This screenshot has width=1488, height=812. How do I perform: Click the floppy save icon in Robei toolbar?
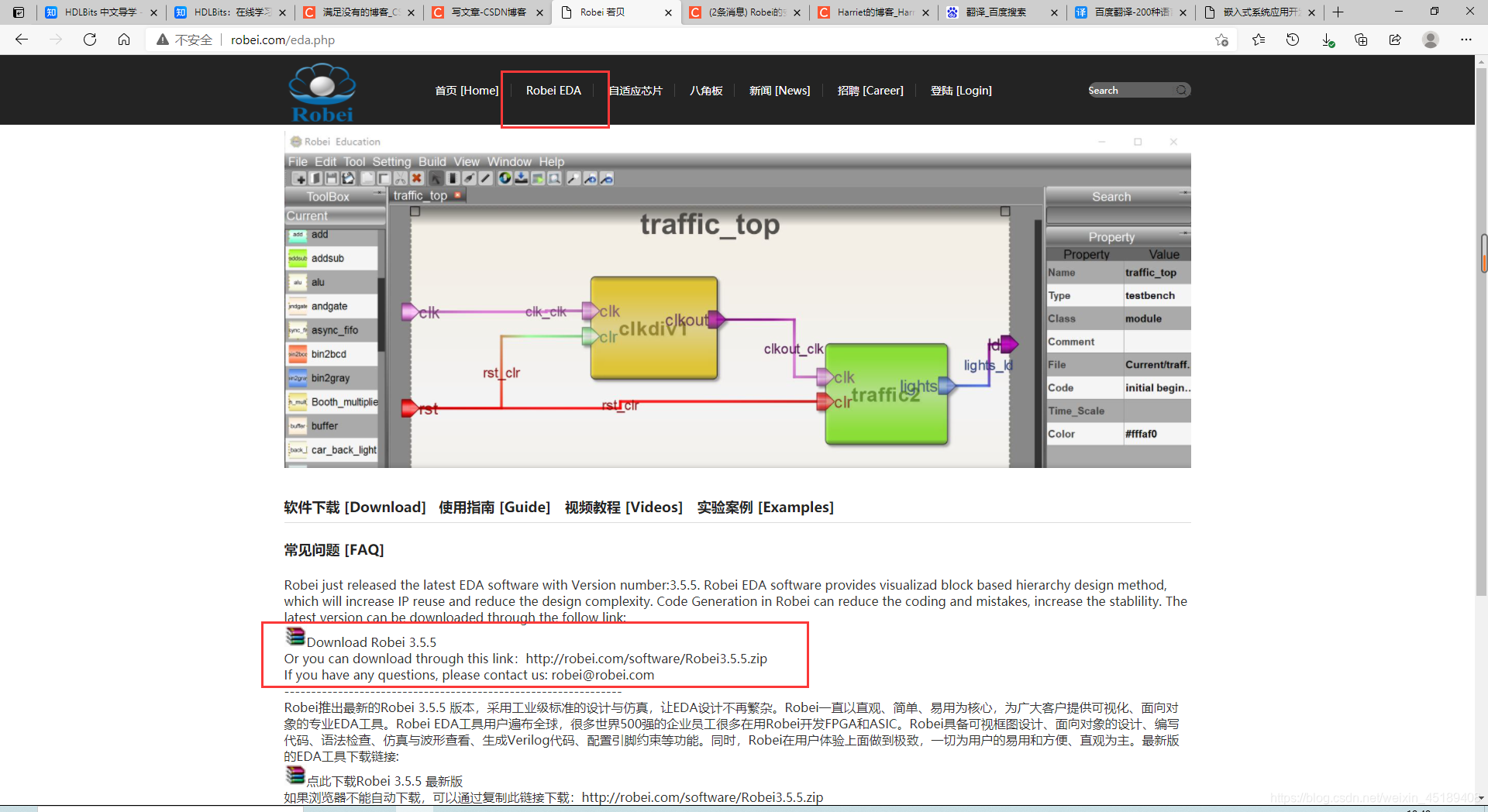[x=332, y=179]
